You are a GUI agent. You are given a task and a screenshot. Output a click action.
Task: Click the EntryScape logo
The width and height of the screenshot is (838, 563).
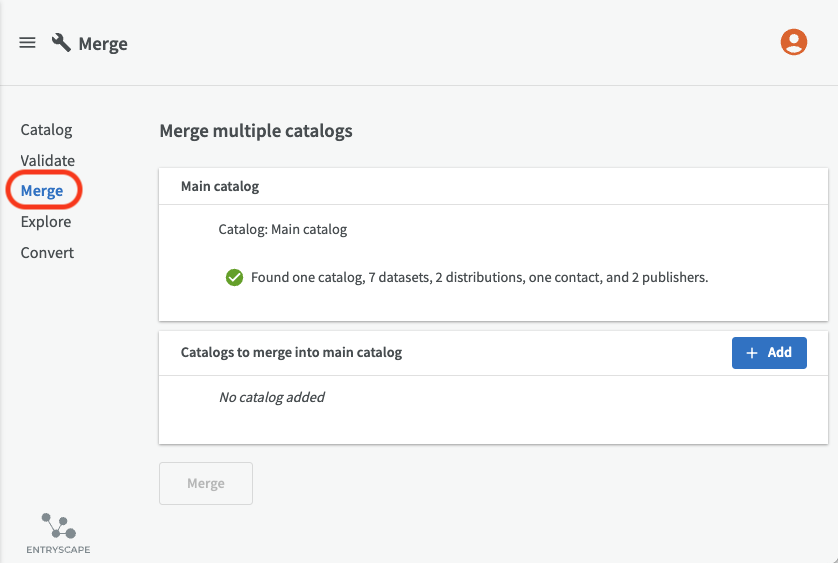click(58, 533)
